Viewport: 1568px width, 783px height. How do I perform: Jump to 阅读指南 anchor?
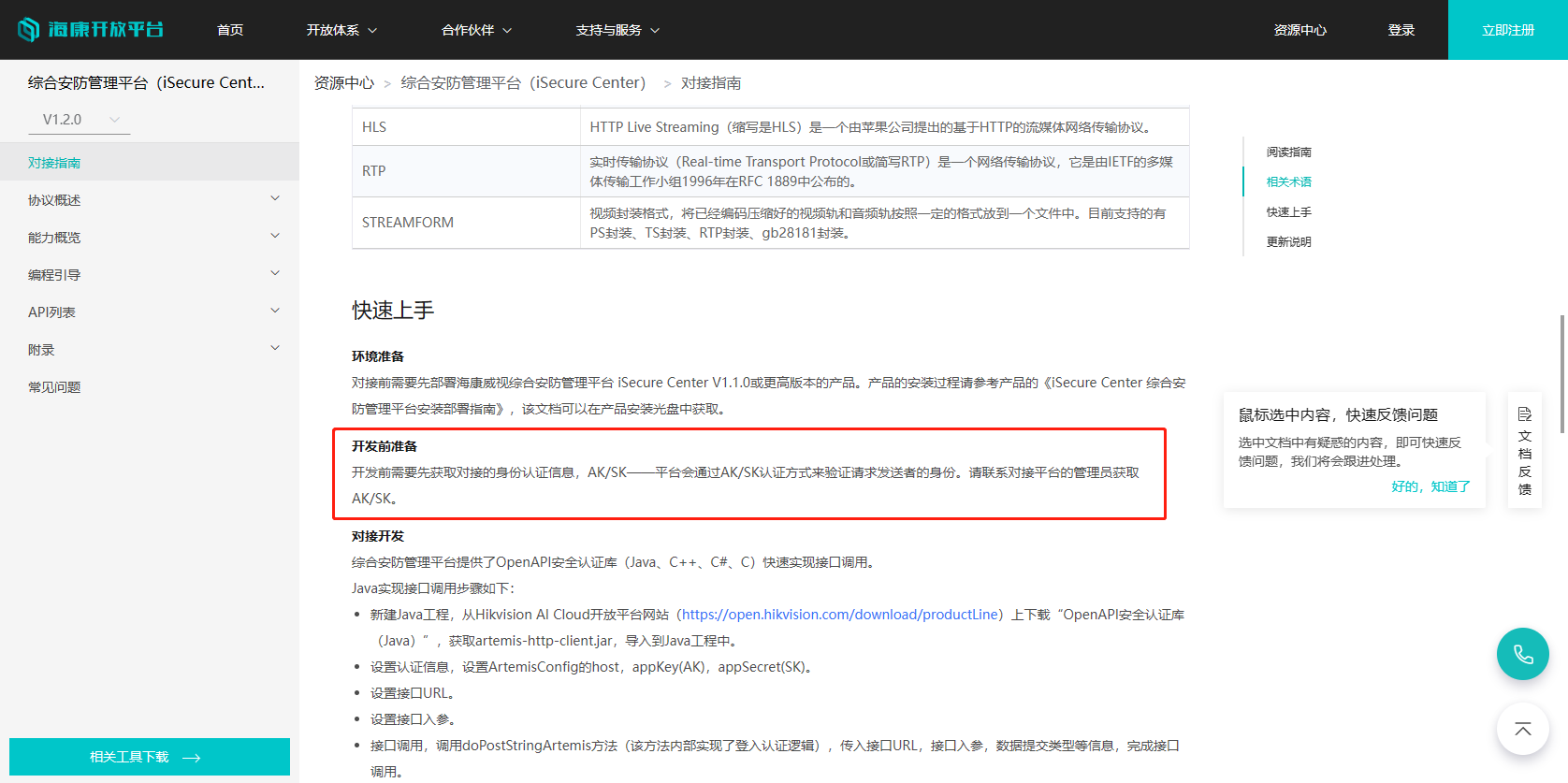click(1289, 152)
